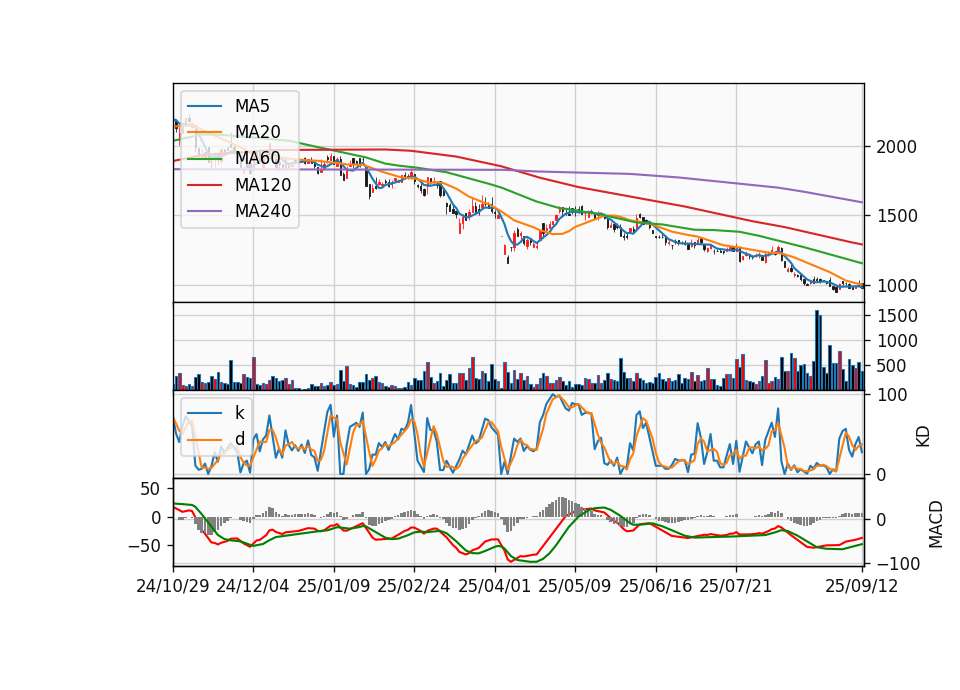Click the 2000 price axis tick label

pyautogui.click(x=896, y=147)
